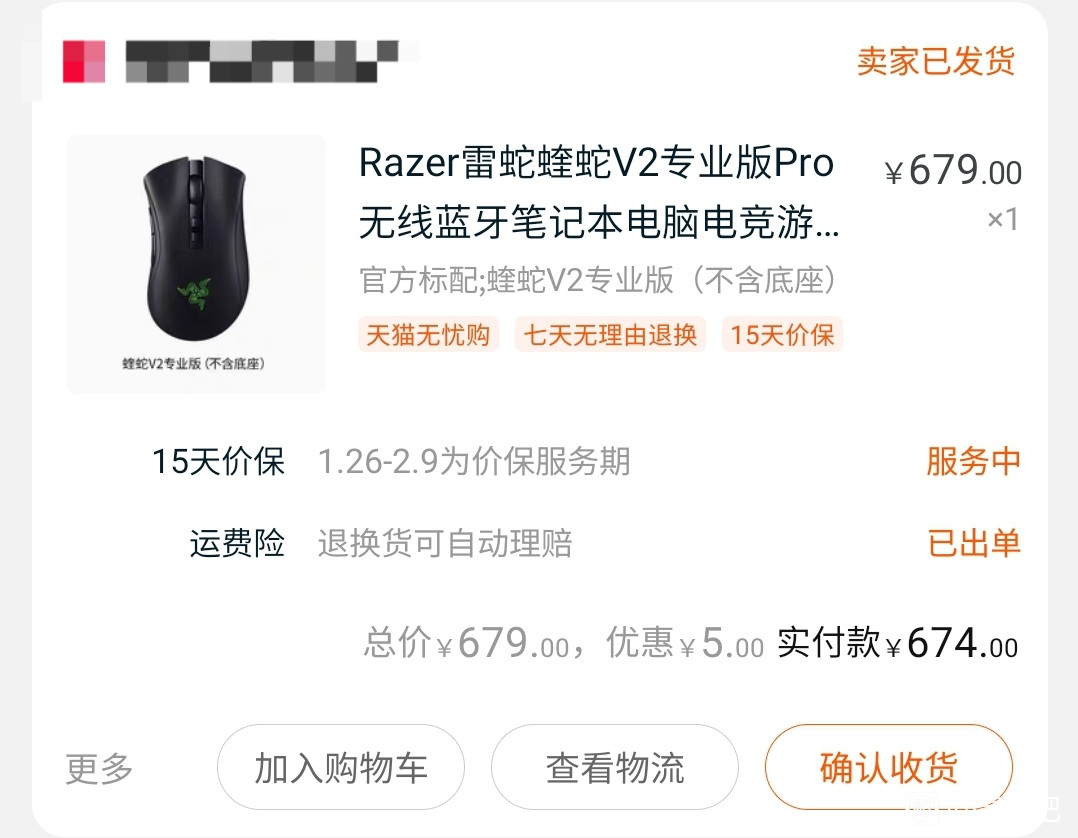Tap the orange 15天价保 tag badge
The image size is (1078, 838).
[x=782, y=335]
